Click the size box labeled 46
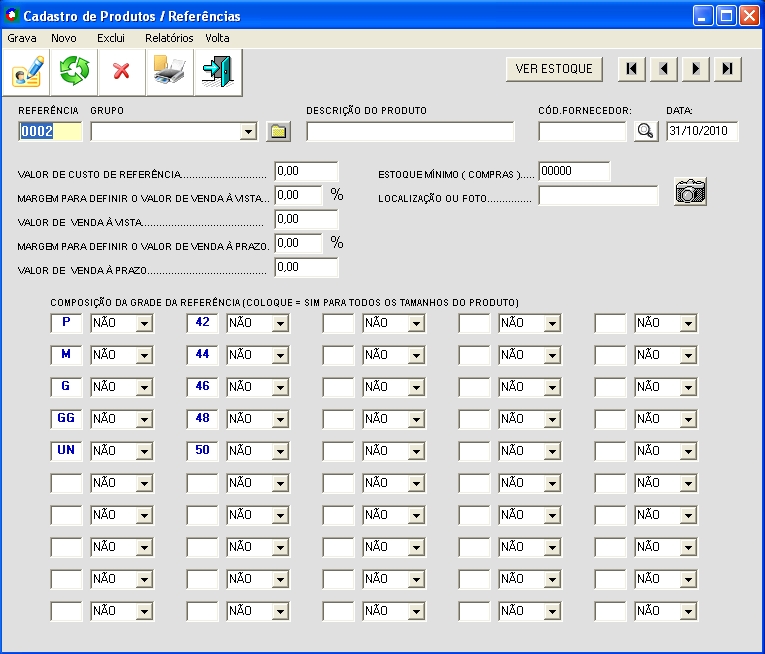Viewport: 765px width, 654px height. [x=202, y=387]
